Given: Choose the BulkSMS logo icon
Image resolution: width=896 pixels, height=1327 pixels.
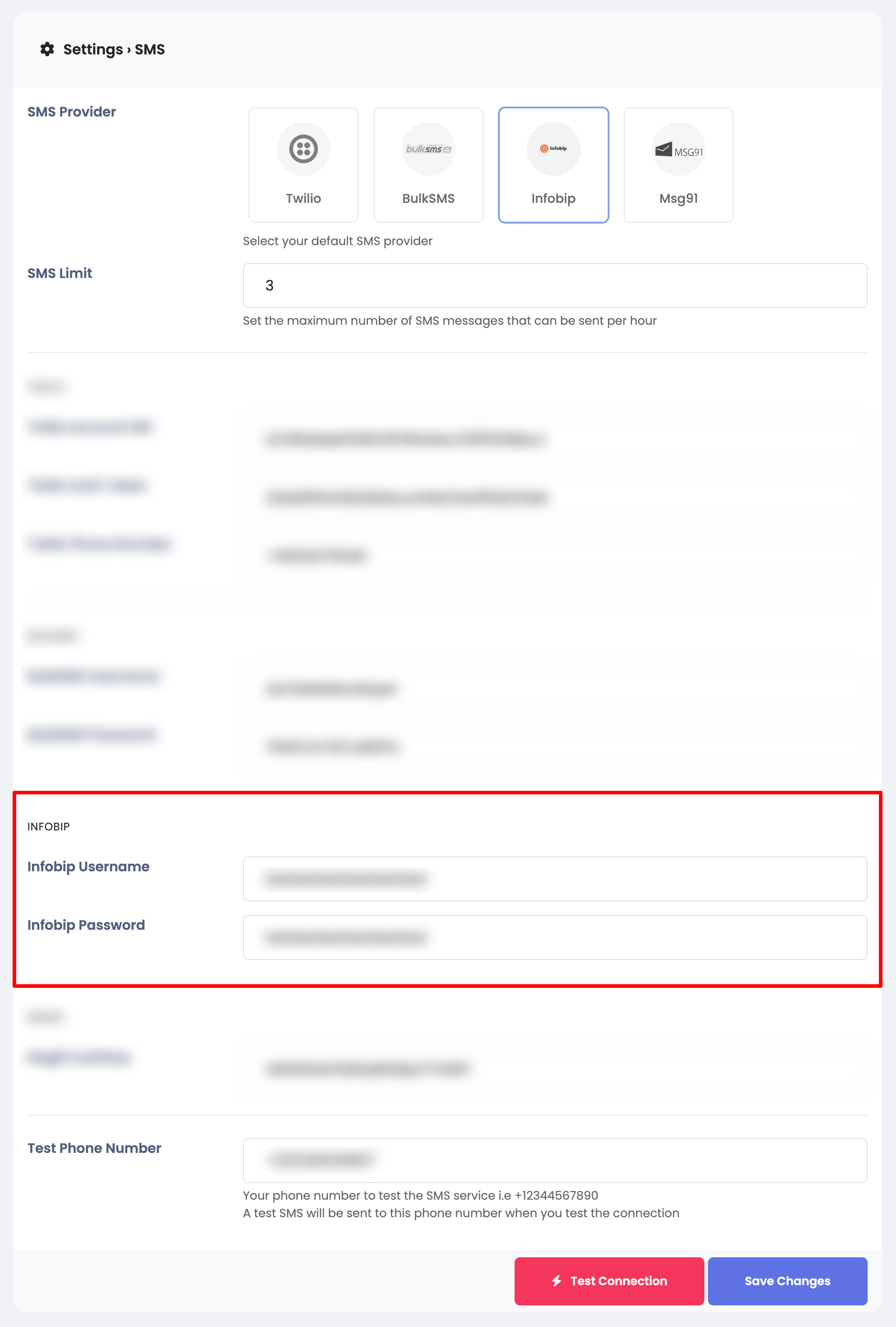Looking at the screenshot, I should click(x=428, y=149).
